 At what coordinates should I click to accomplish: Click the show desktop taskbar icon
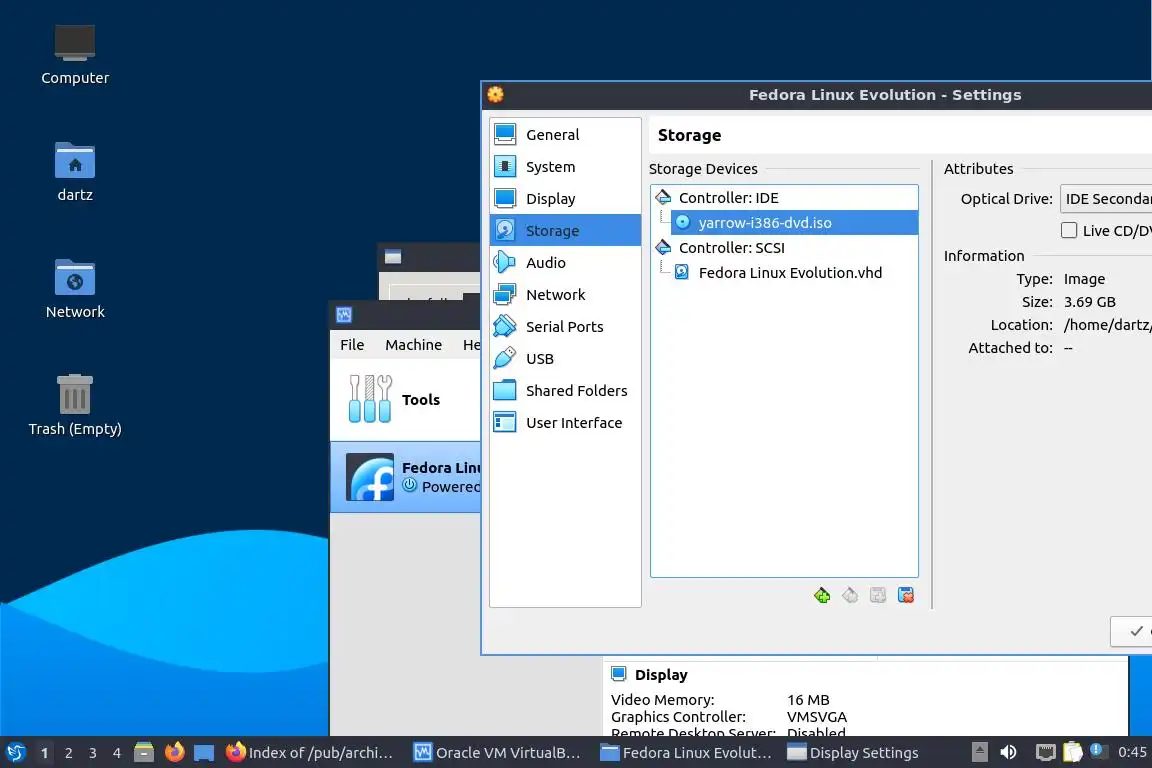tap(204, 753)
